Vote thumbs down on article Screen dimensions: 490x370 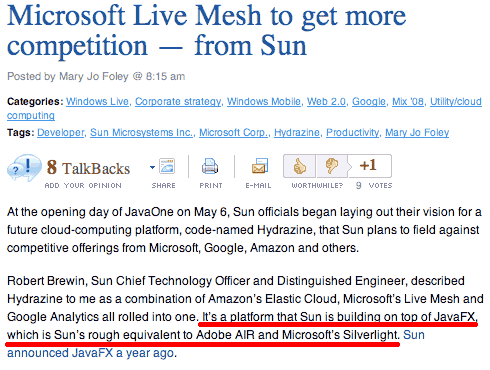(332, 166)
